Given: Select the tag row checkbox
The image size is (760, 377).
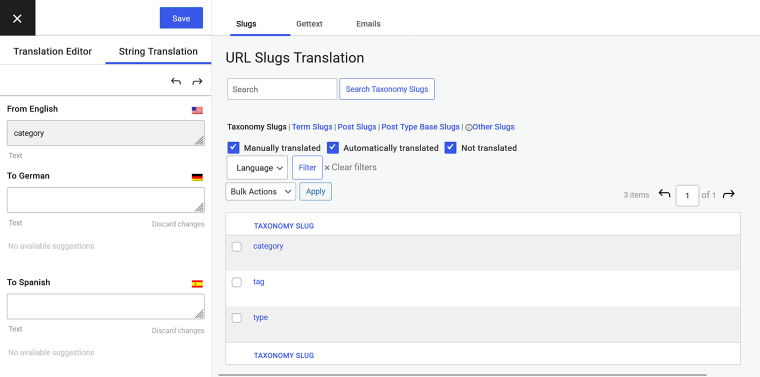Looking at the screenshot, I should (x=237, y=282).
